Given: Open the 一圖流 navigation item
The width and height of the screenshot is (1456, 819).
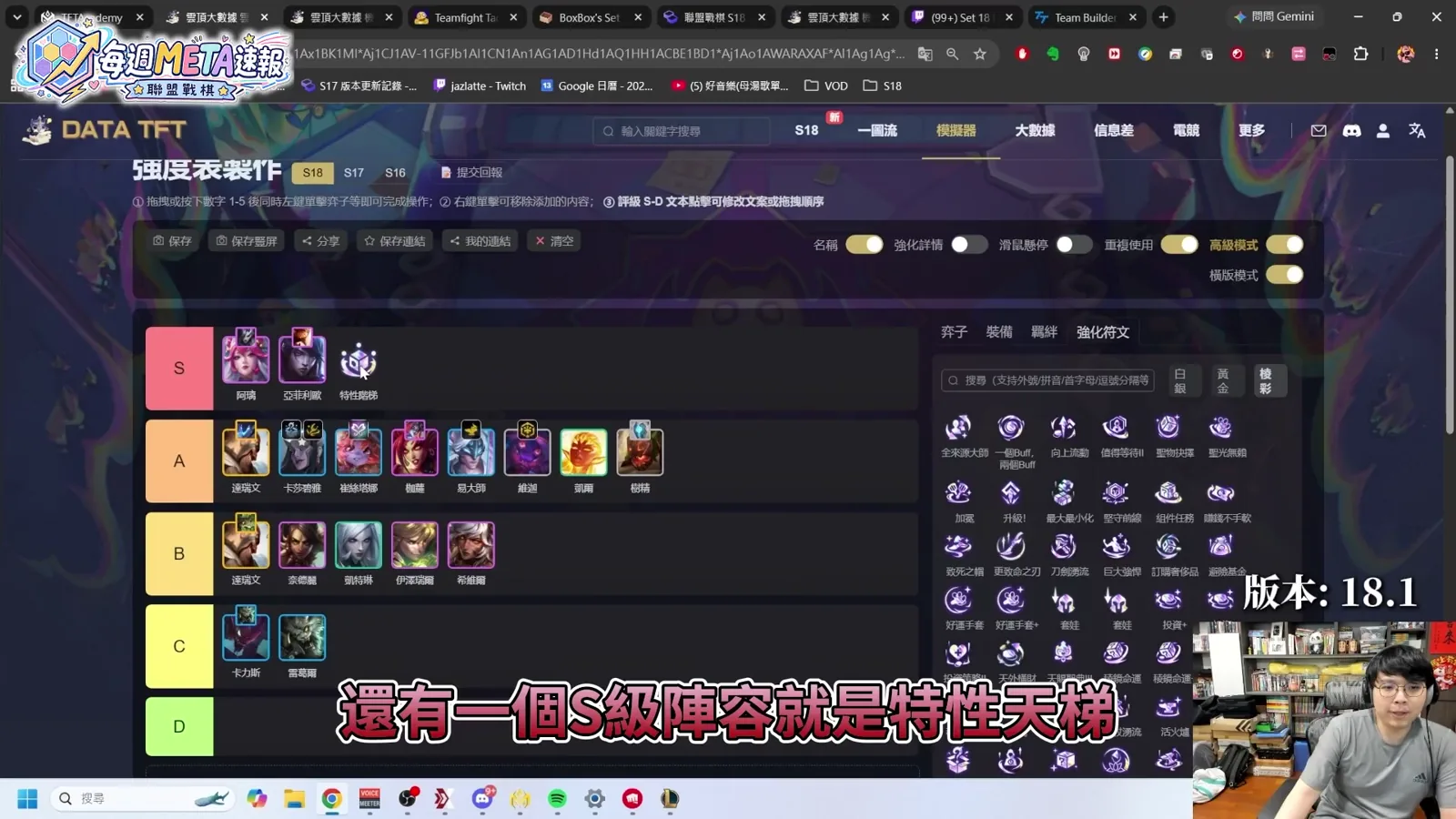Looking at the screenshot, I should pos(877,131).
